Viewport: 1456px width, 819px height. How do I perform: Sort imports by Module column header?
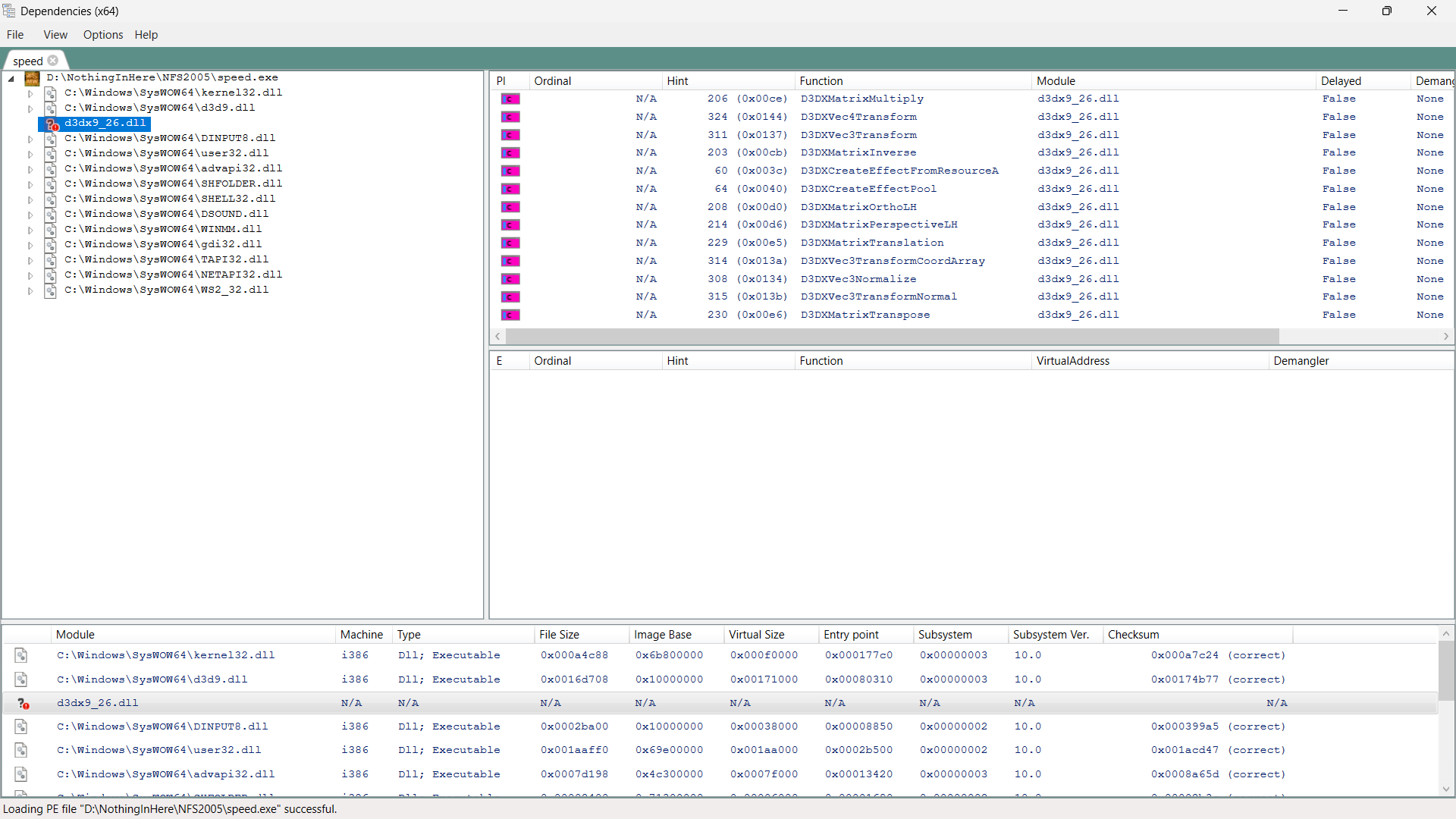click(1174, 81)
